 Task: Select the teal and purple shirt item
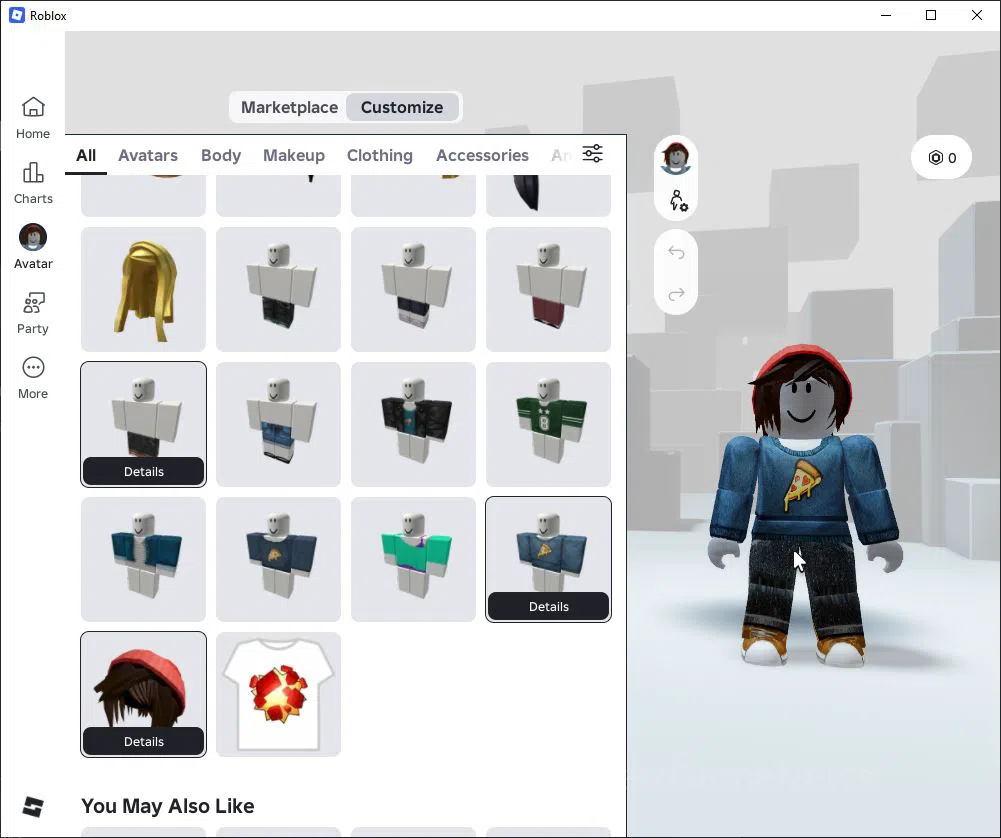(414, 560)
